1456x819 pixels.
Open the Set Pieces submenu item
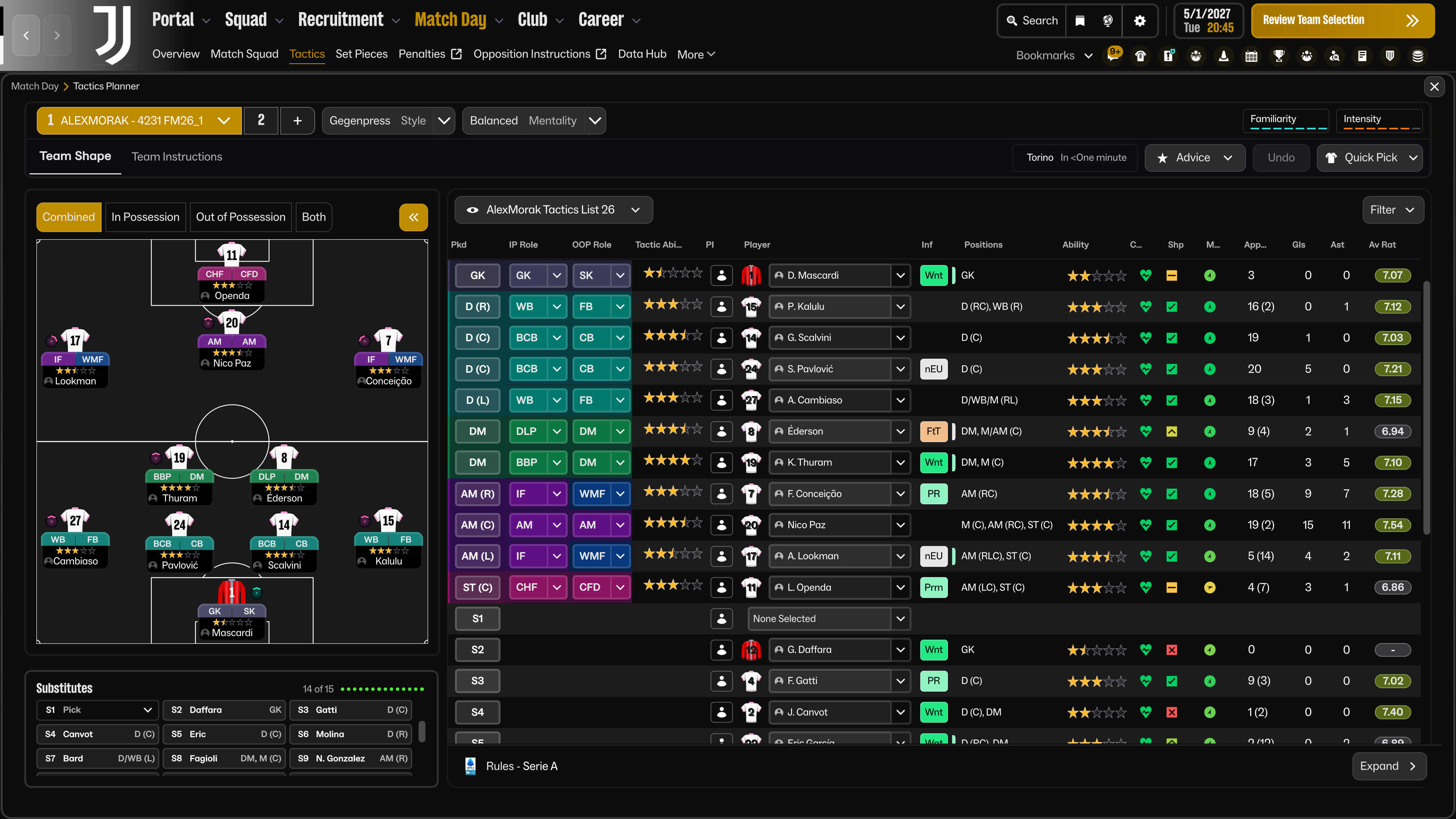tap(361, 54)
